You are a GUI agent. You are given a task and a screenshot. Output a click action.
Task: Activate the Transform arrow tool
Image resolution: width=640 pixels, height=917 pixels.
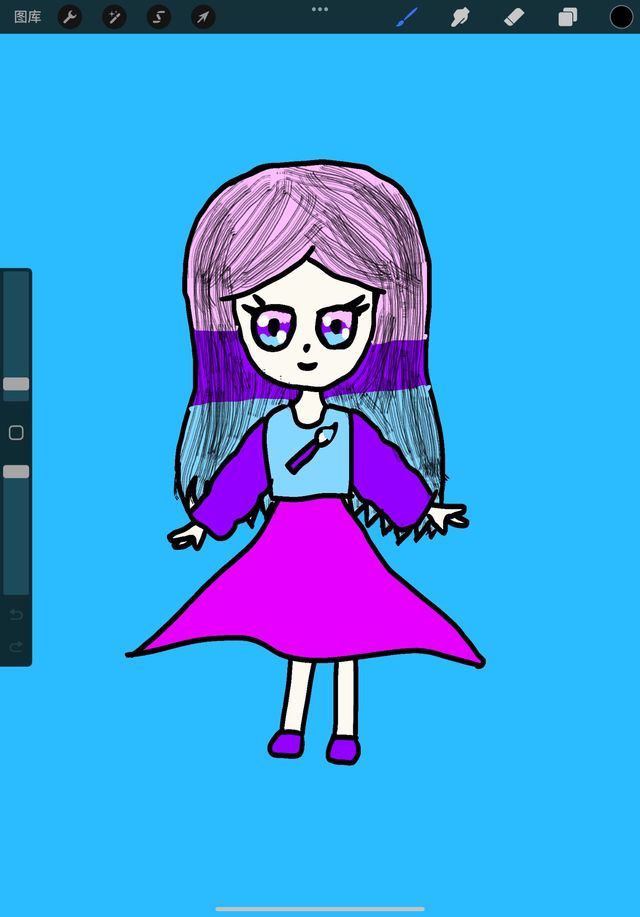point(203,17)
